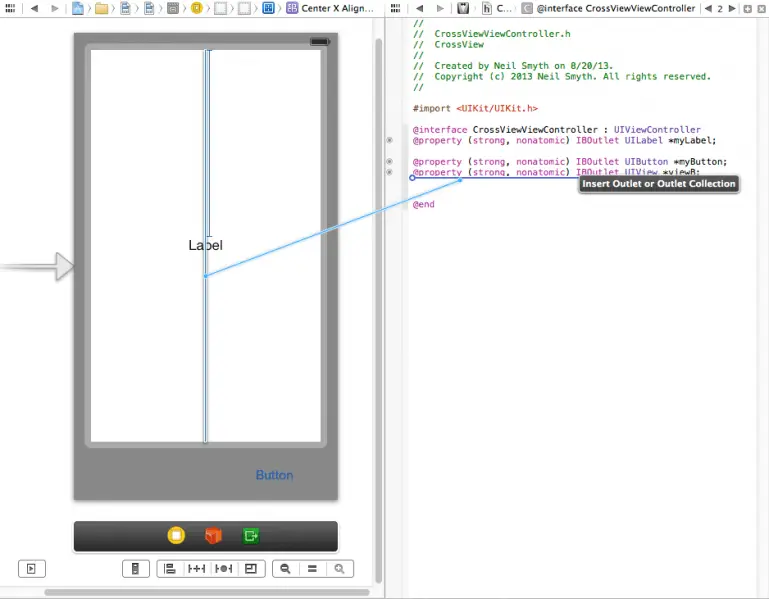Toggle the document outline panel
Screen dimensions: 769x599
tap(32, 569)
